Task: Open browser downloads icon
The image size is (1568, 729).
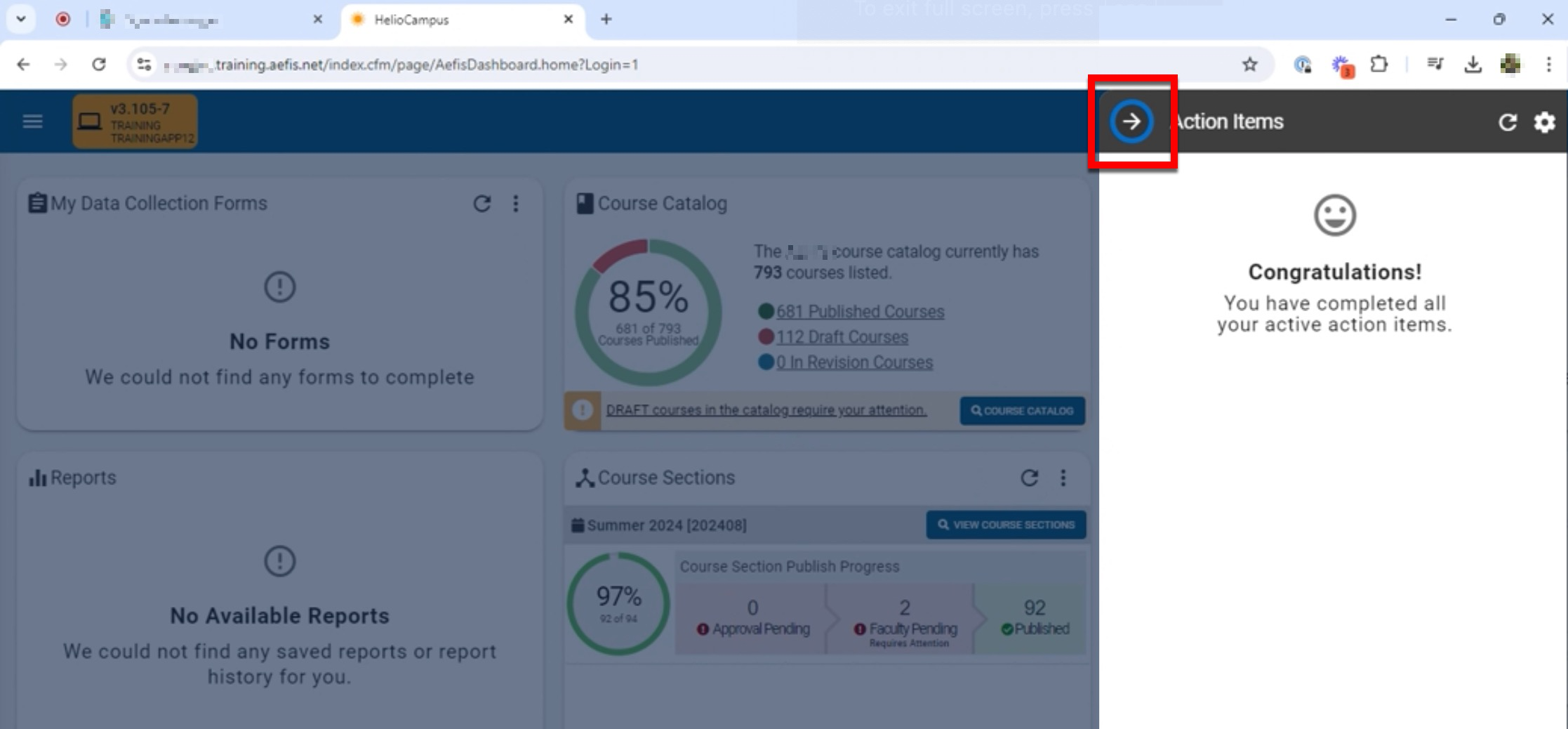Action: tap(1473, 65)
